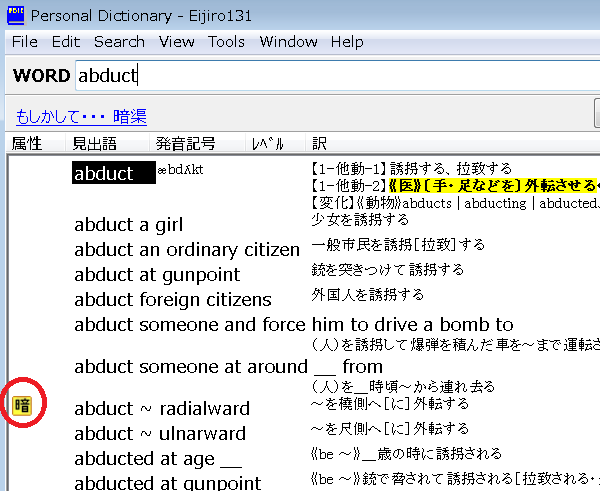Click the 少女を誘拐する translation
This screenshot has width=600, height=491.
[x=360, y=220]
